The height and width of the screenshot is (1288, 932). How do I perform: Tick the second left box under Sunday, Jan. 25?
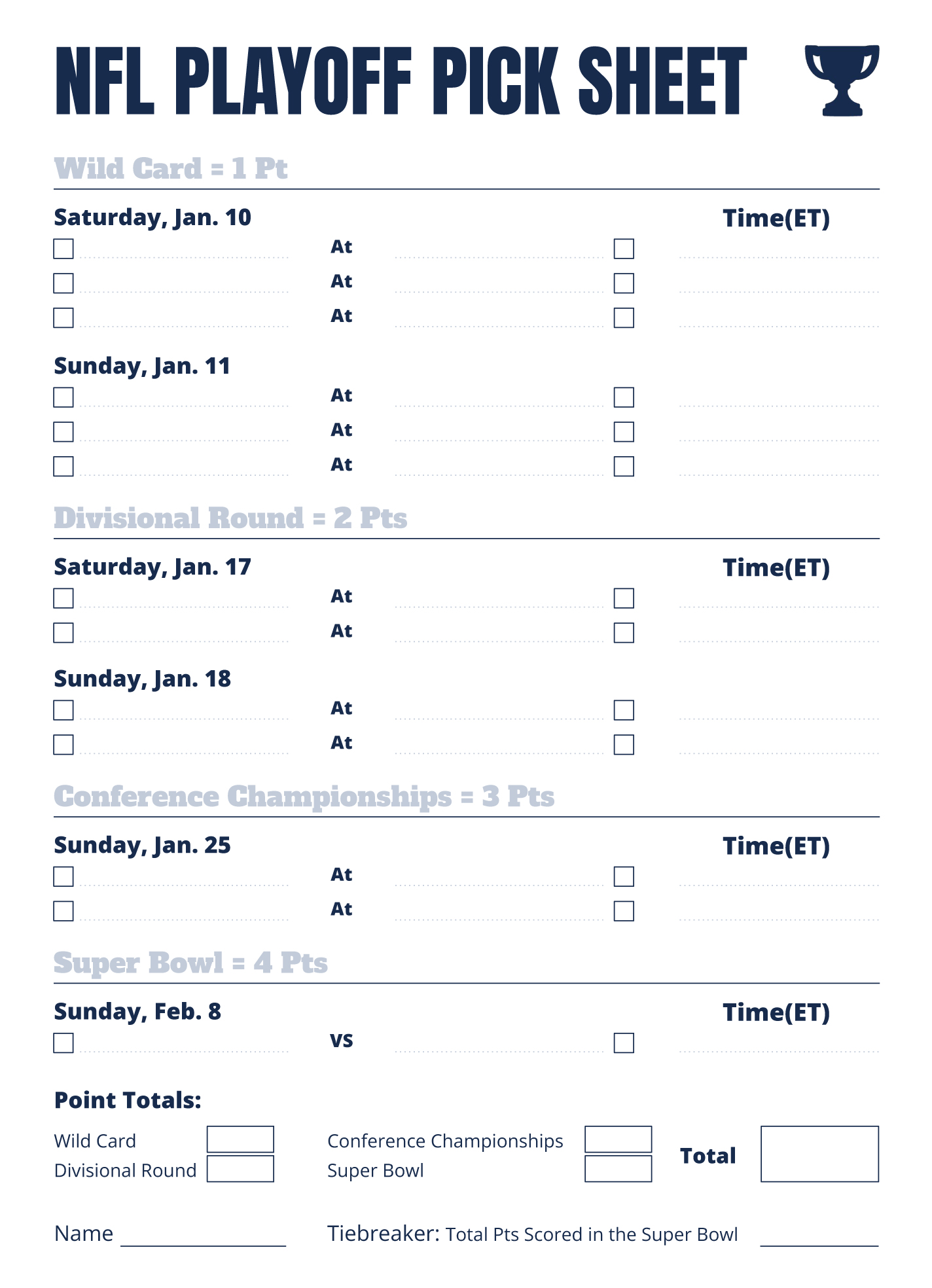[63, 911]
